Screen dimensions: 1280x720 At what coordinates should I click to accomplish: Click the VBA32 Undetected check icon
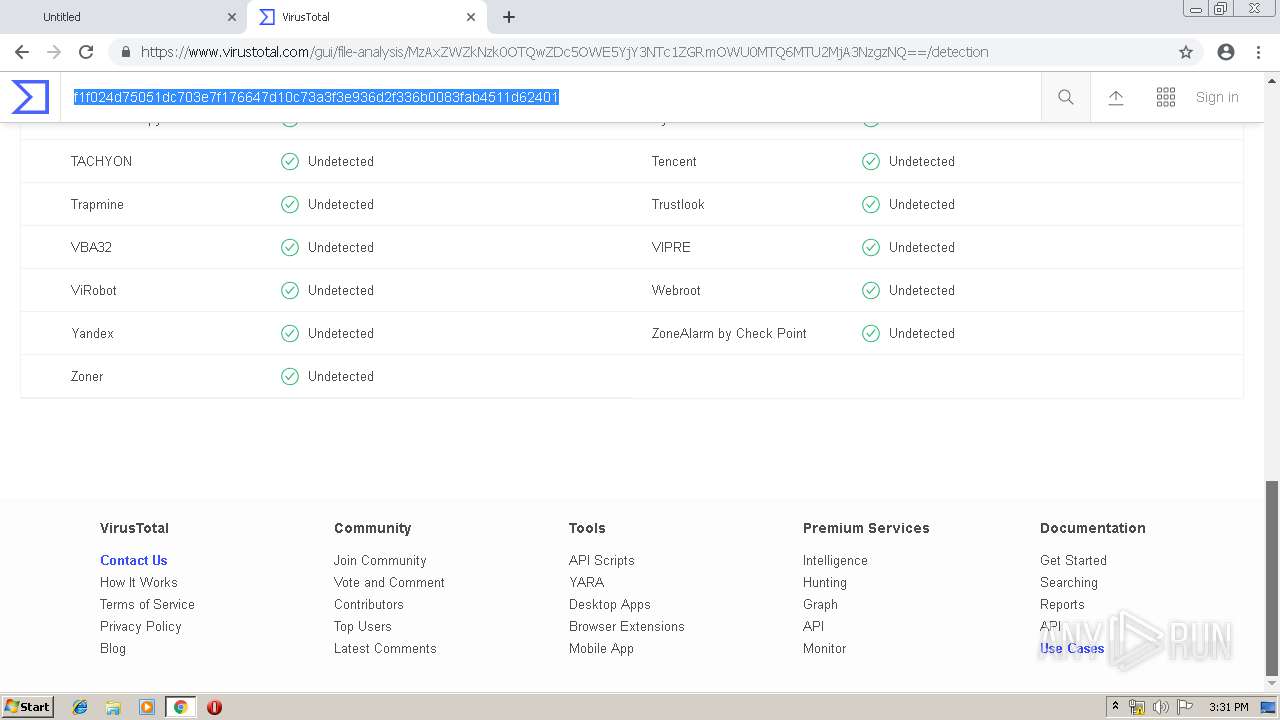pyautogui.click(x=290, y=247)
